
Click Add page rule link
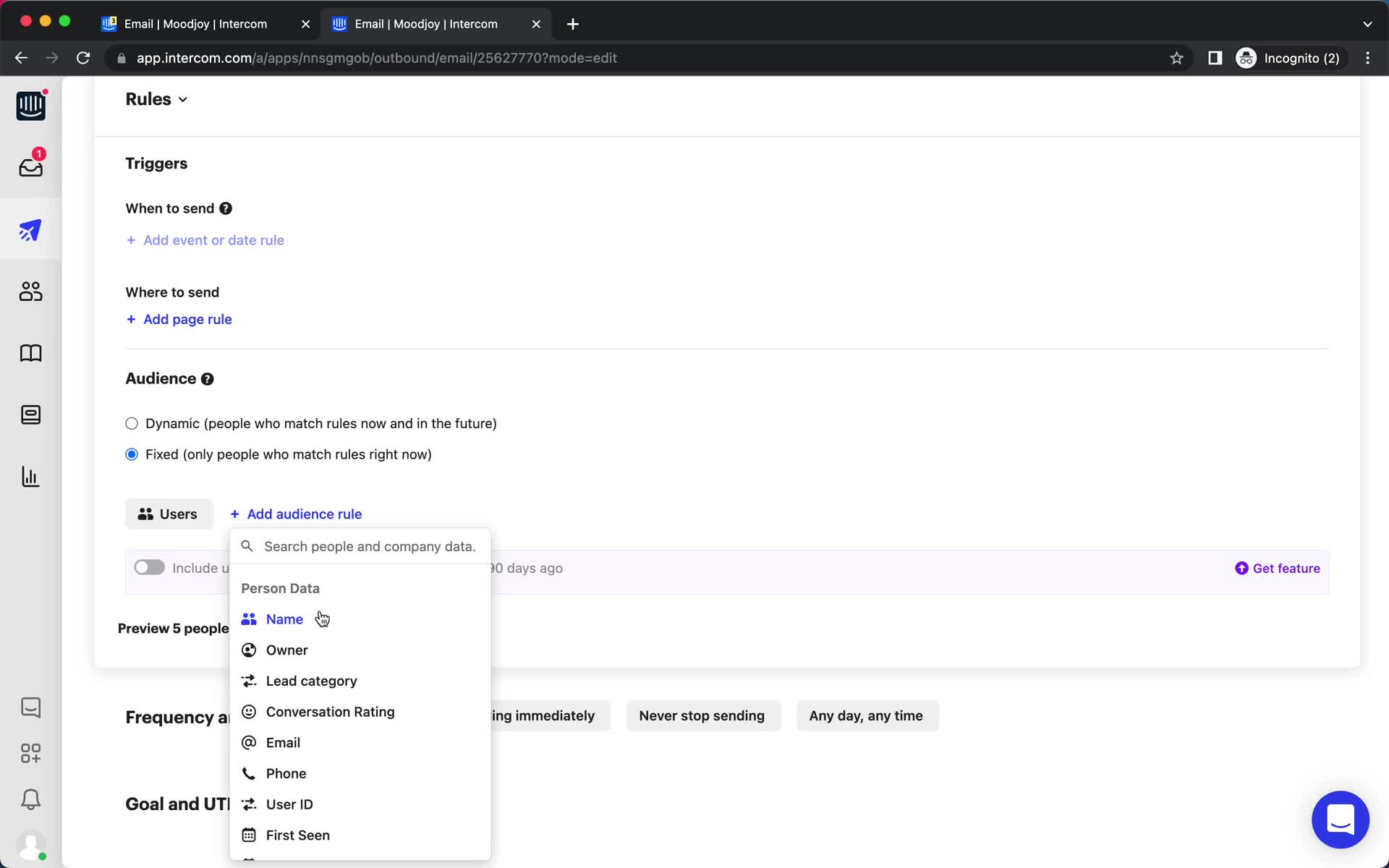[179, 319]
